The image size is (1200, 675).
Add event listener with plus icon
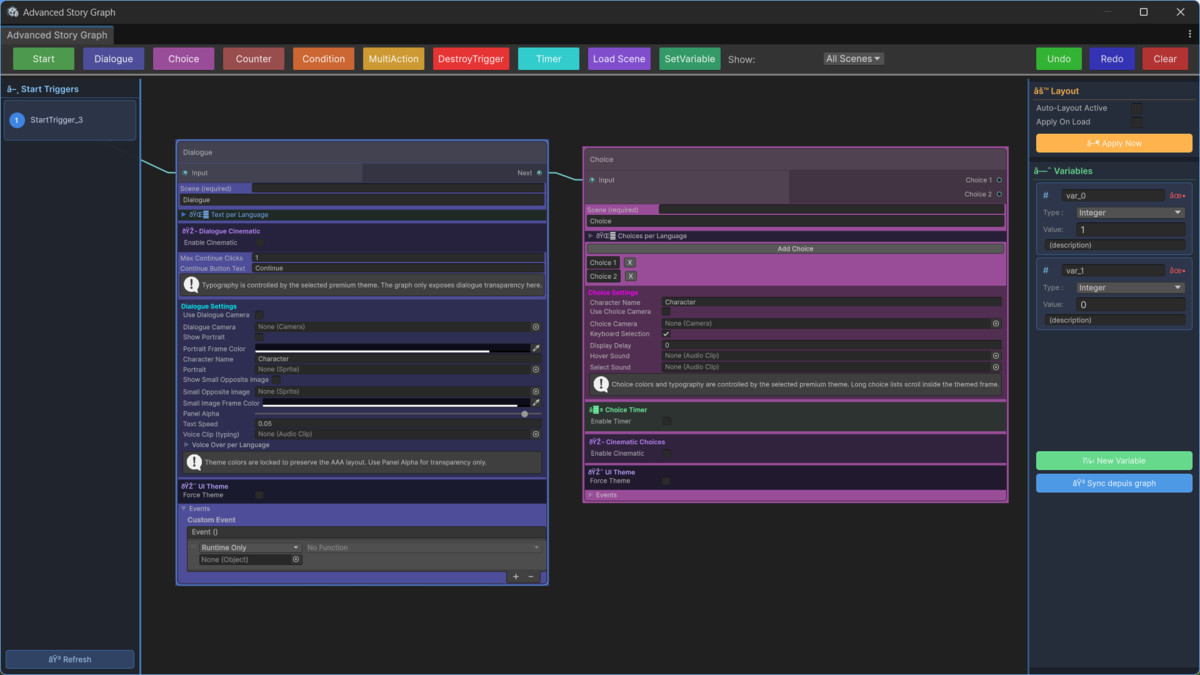coord(516,577)
